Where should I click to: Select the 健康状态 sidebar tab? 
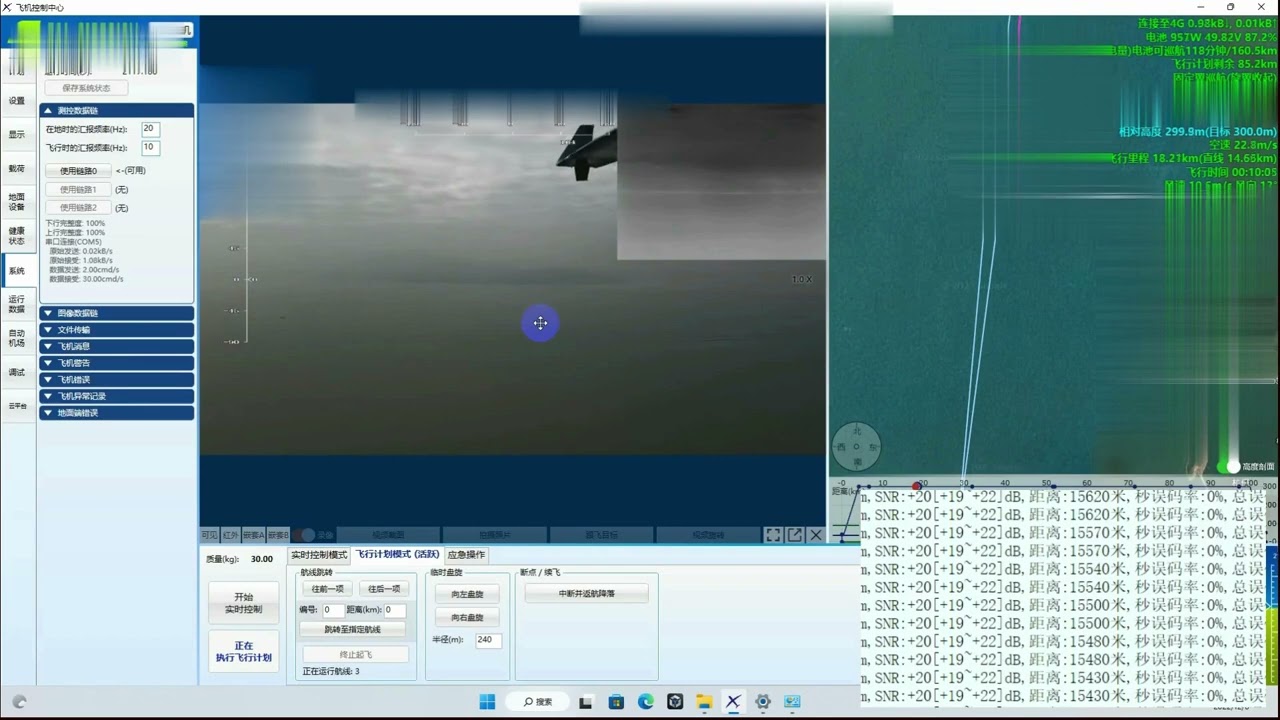(17, 235)
